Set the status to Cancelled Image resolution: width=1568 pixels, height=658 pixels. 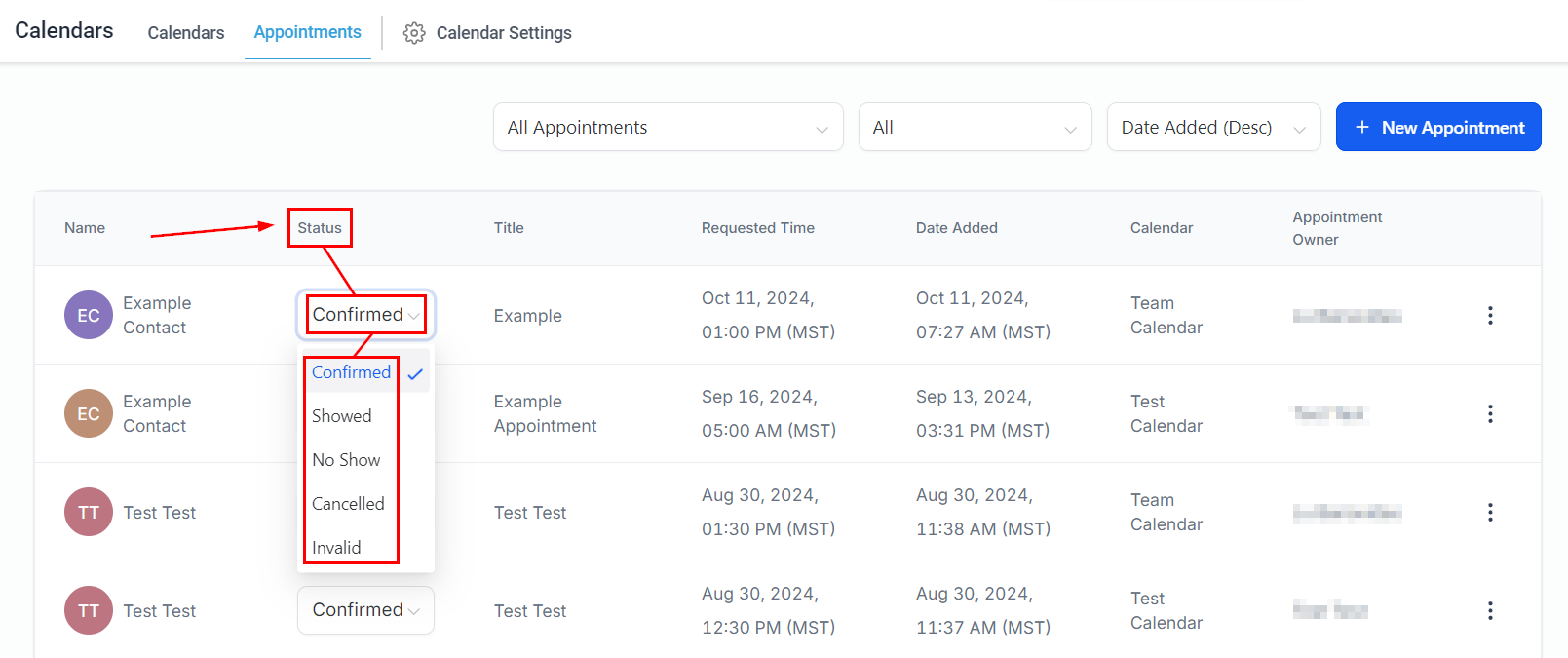click(x=348, y=504)
